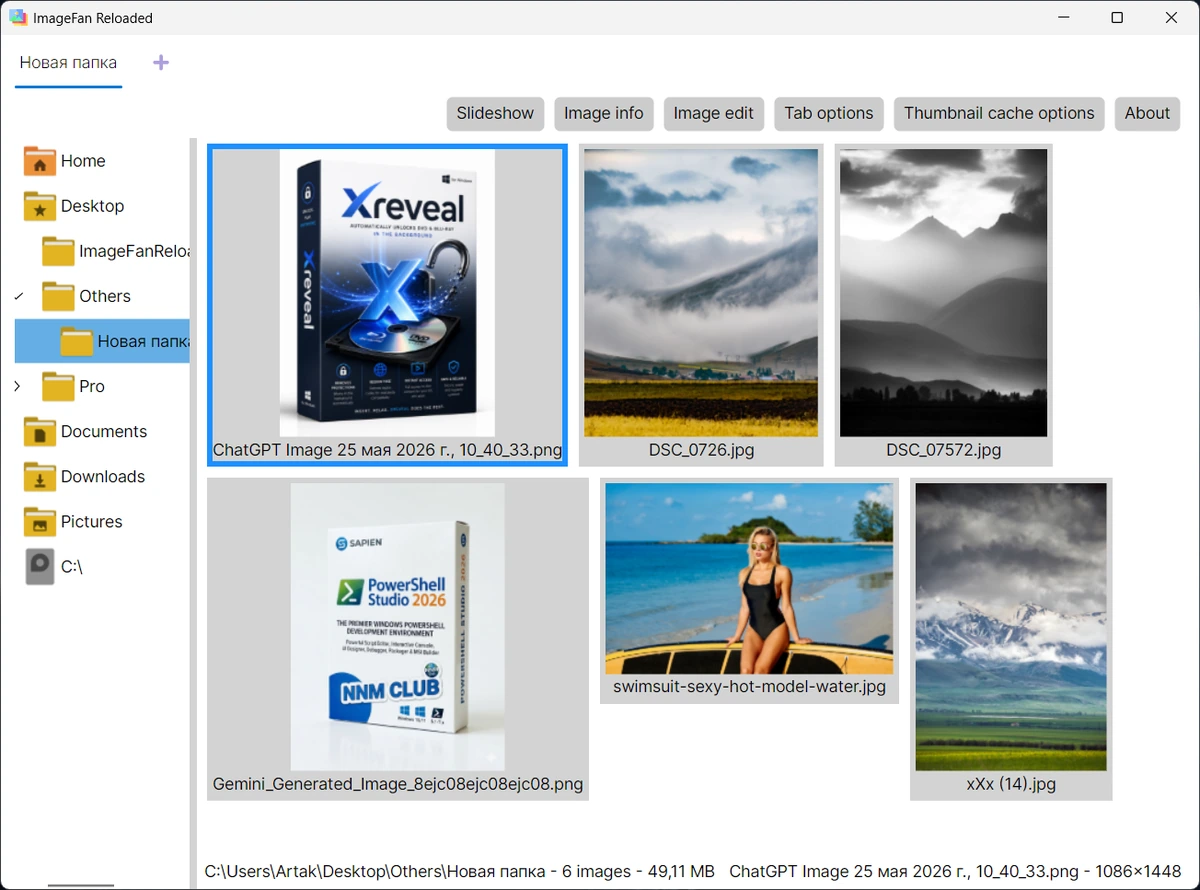Click the ImageFanReloaded folder icon
The width and height of the screenshot is (1200, 890).
58,251
